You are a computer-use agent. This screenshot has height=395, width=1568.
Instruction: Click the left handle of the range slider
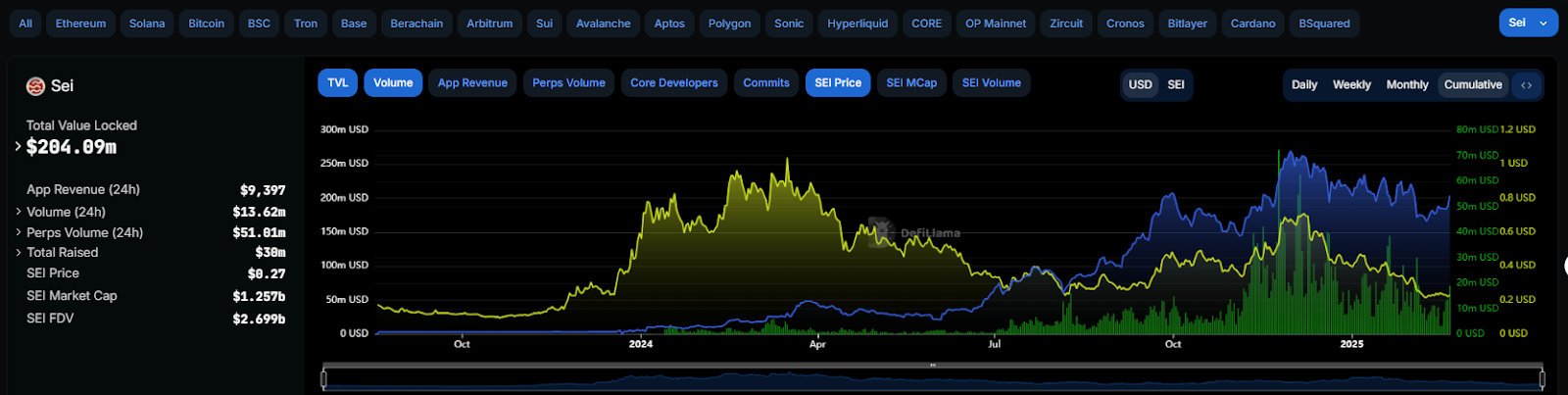click(323, 378)
